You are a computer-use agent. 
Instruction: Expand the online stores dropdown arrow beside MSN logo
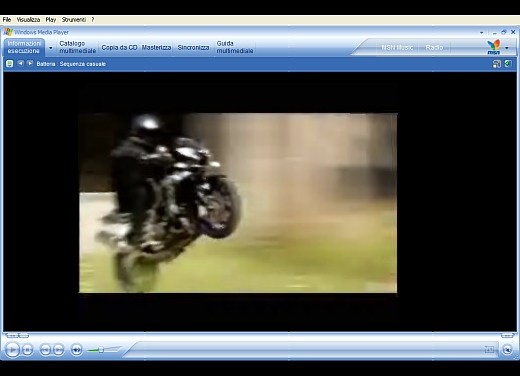(507, 48)
